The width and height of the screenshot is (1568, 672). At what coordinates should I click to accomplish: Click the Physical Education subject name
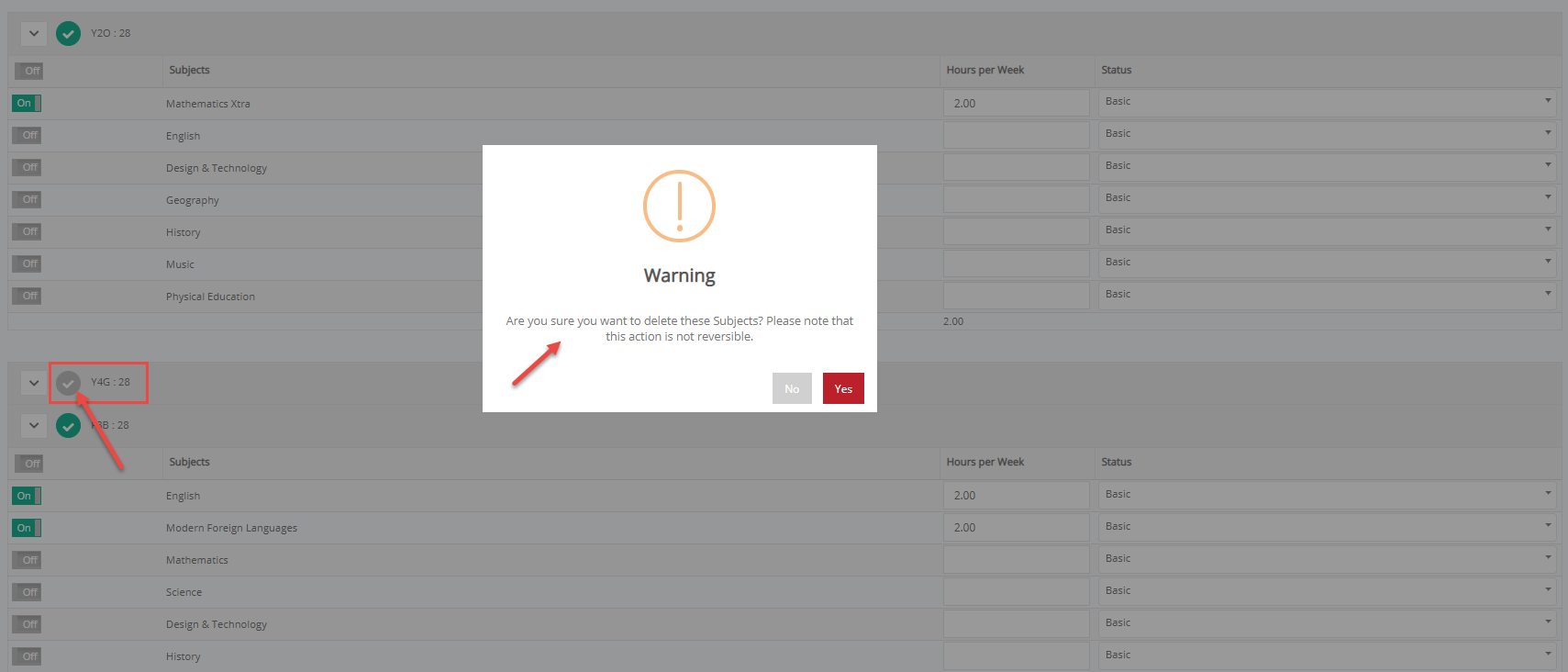(210, 297)
